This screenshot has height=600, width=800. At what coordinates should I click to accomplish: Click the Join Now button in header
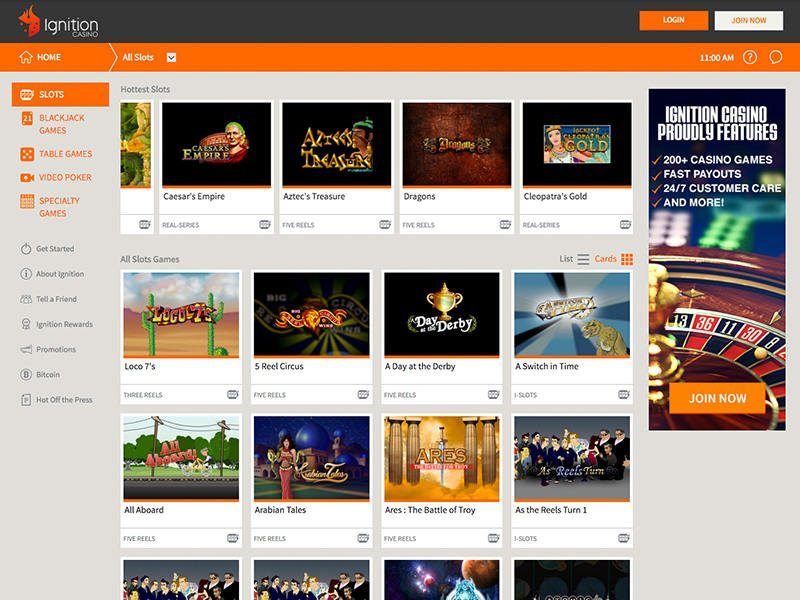[x=748, y=20]
